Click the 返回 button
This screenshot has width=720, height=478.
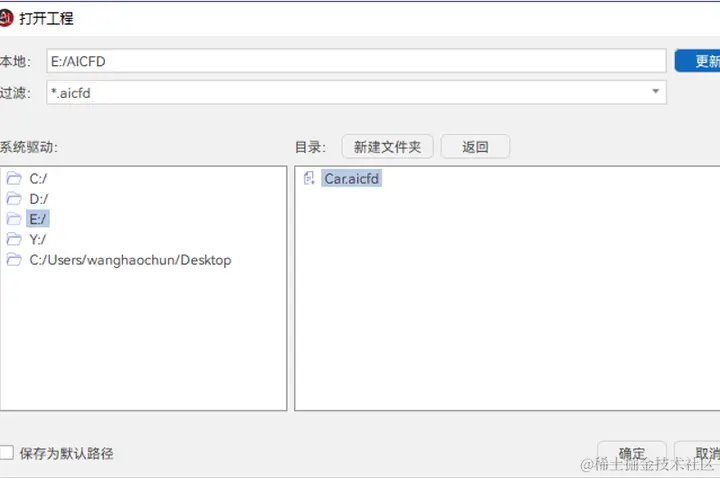[x=475, y=147]
